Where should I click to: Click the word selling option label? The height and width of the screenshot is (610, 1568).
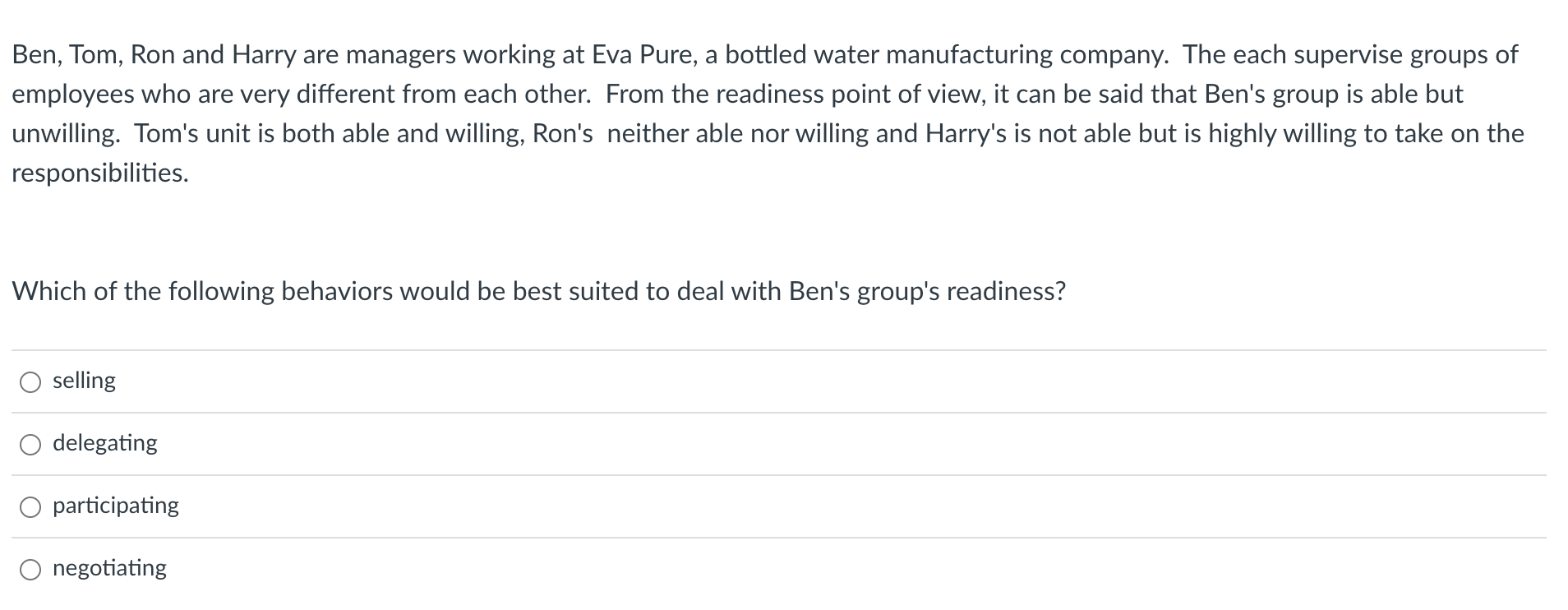(x=84, y=380)
